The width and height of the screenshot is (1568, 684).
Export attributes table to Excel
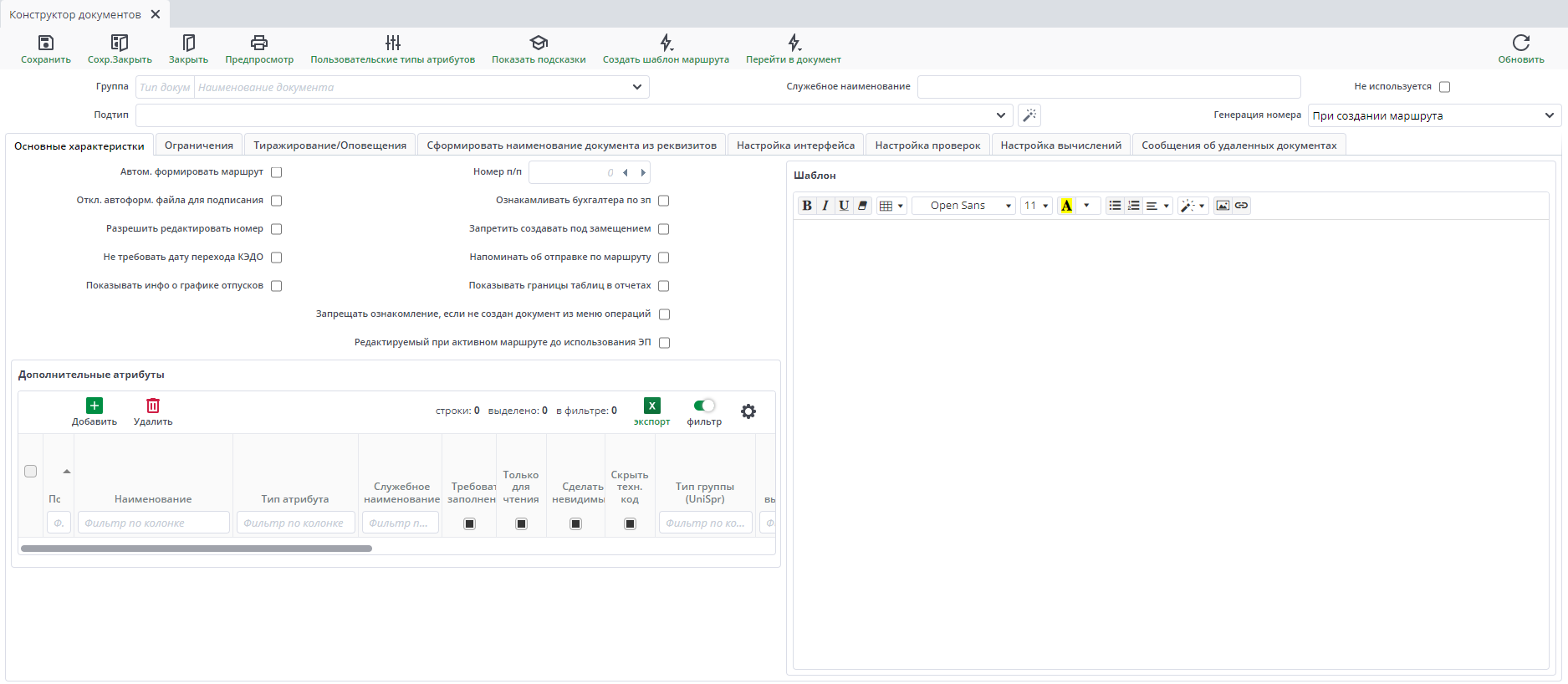point(651,406)
